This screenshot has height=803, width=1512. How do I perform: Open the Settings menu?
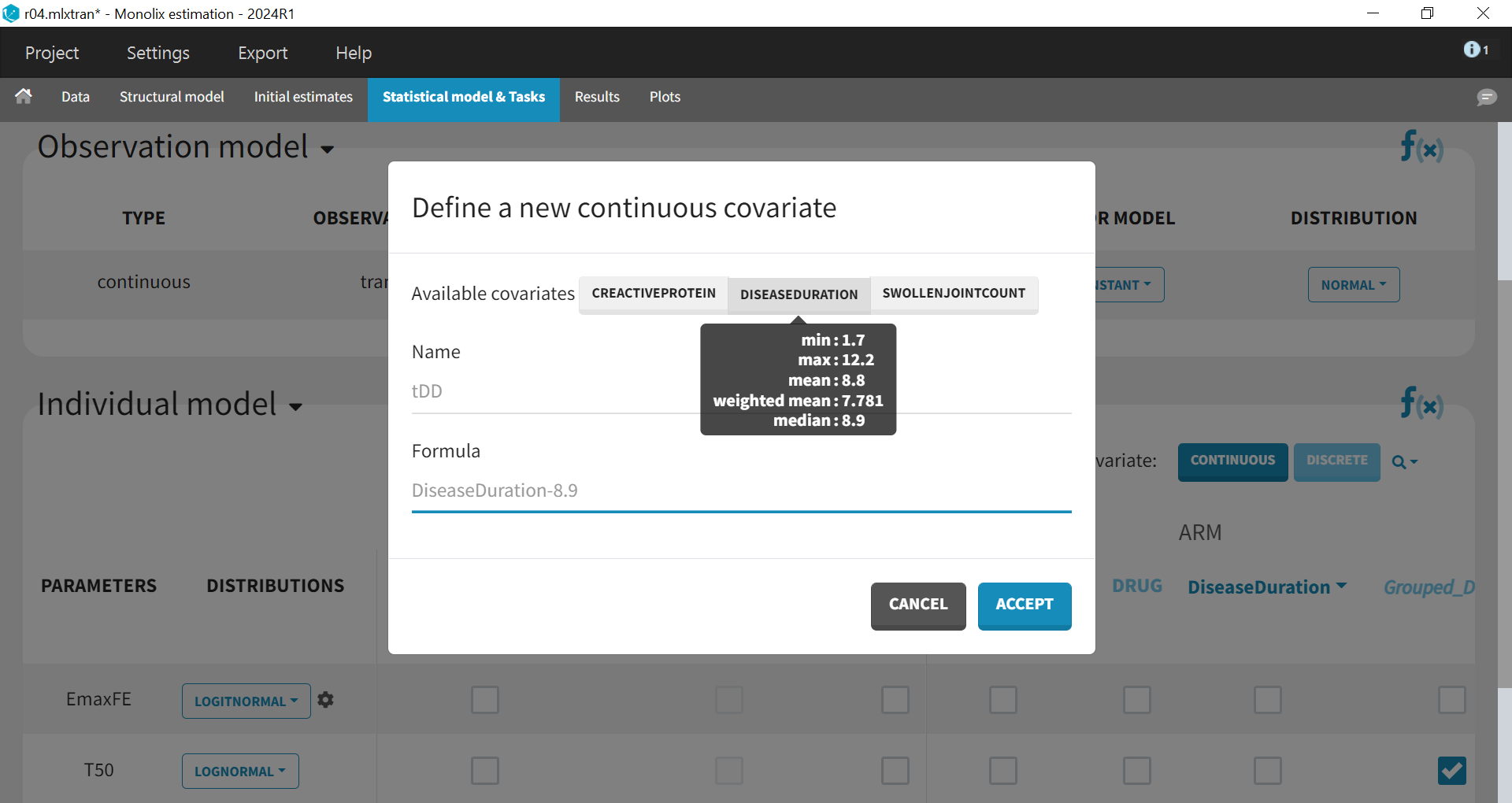pyautogui.click(x=158, y=53)
